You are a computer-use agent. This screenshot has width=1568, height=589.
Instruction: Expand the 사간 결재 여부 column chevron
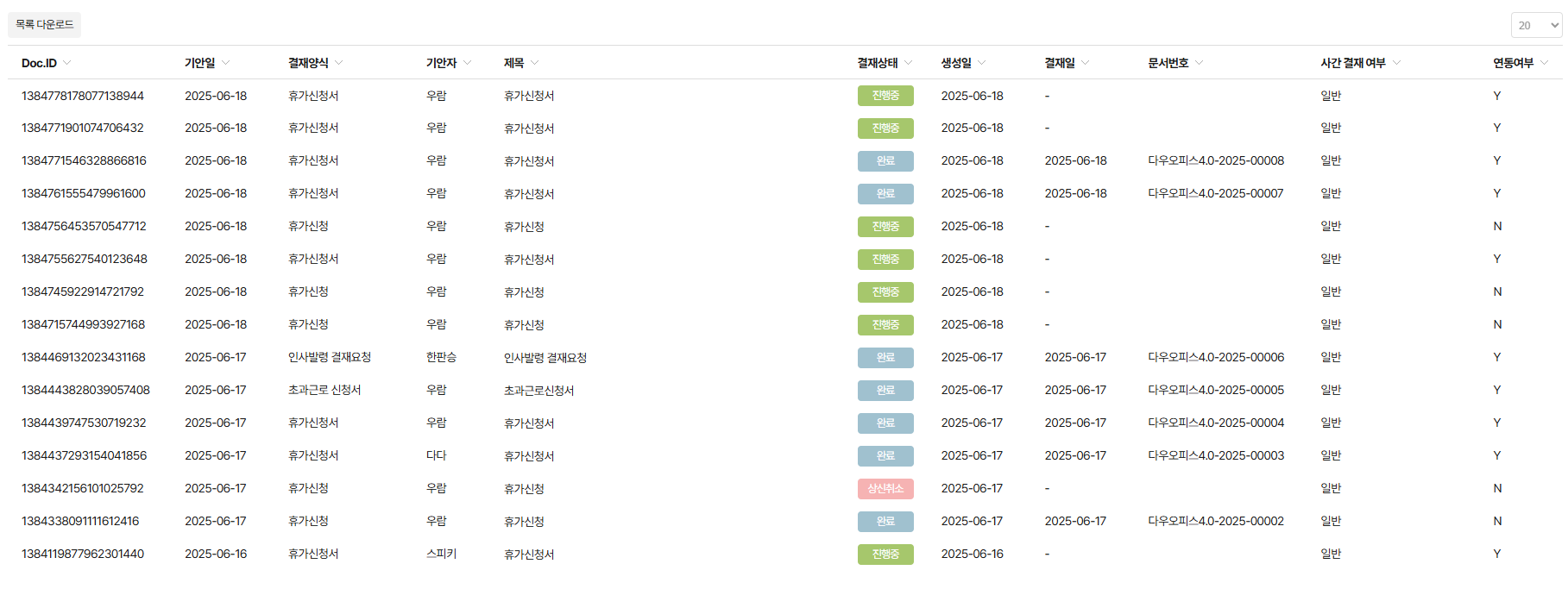[x=1397, y=63]
